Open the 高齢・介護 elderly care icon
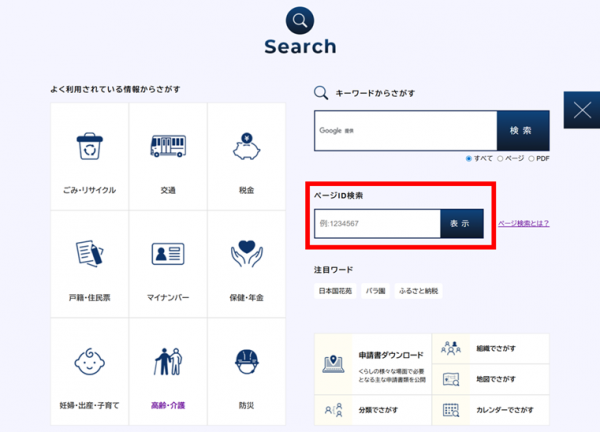This screenshot has width=600, height=432. (167, 362)
